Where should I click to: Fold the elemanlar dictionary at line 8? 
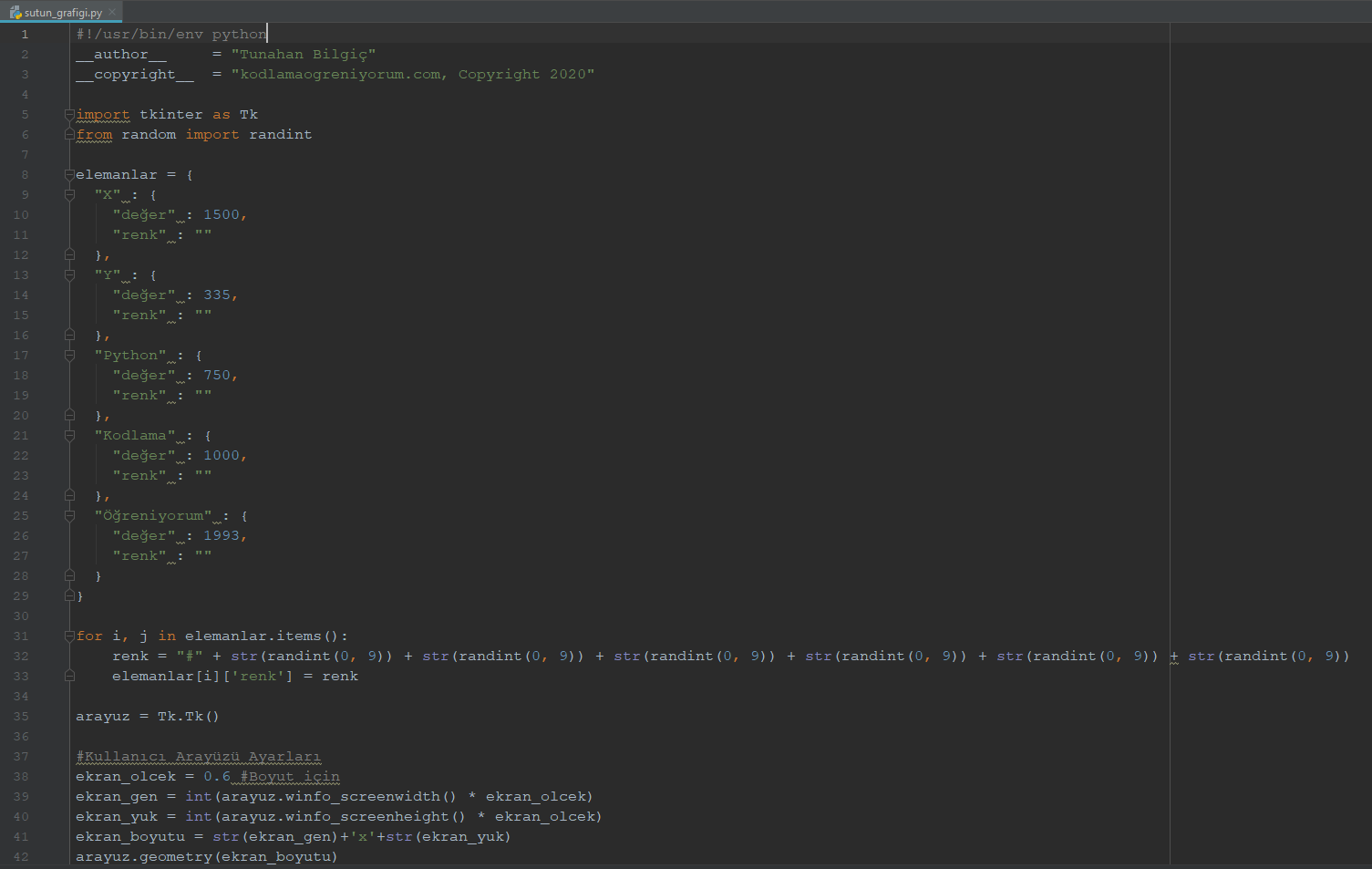click(x=69, y=175)
